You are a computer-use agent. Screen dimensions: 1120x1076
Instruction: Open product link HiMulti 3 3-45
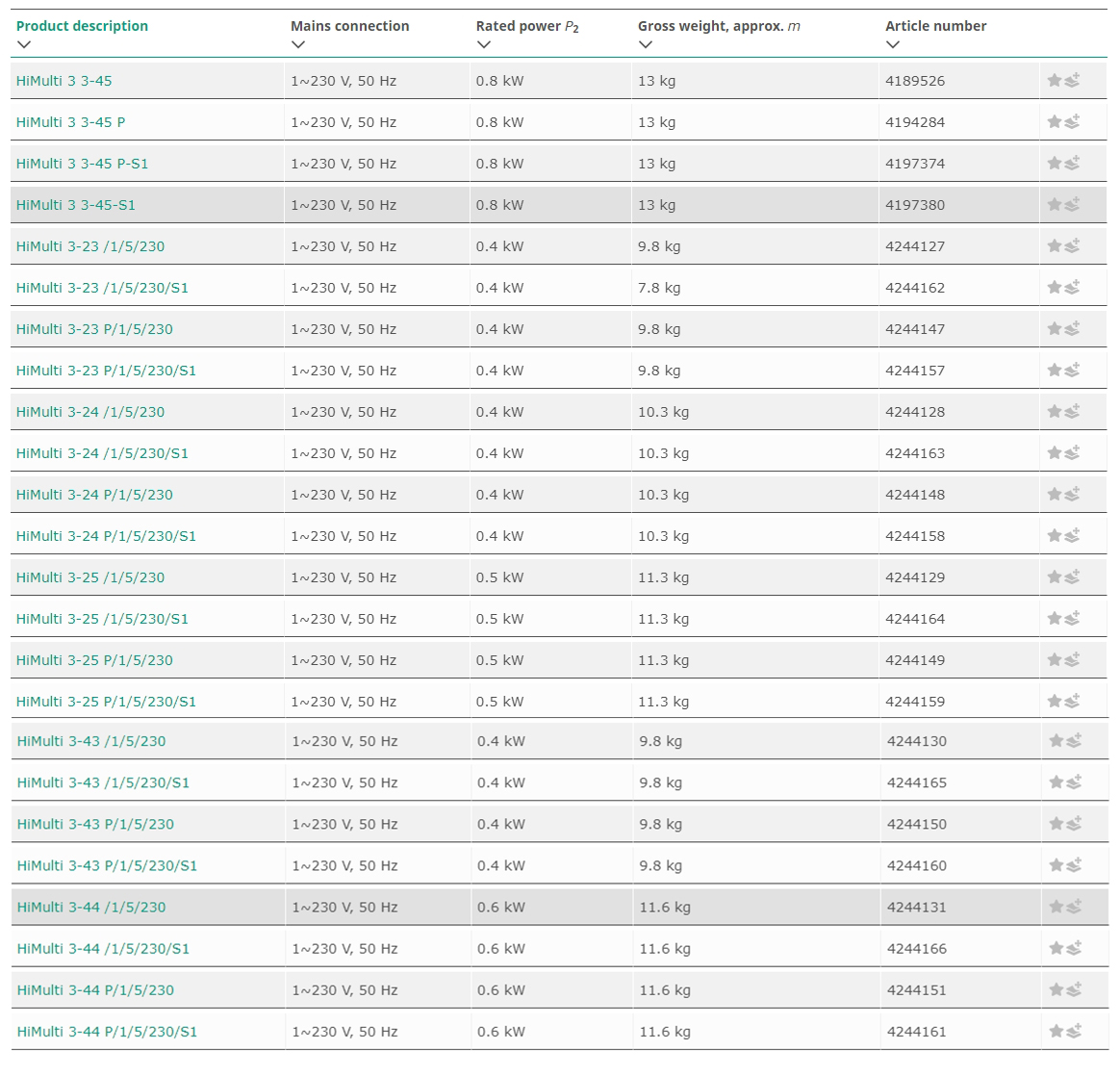pyautogui.click(x=64, y=82)
